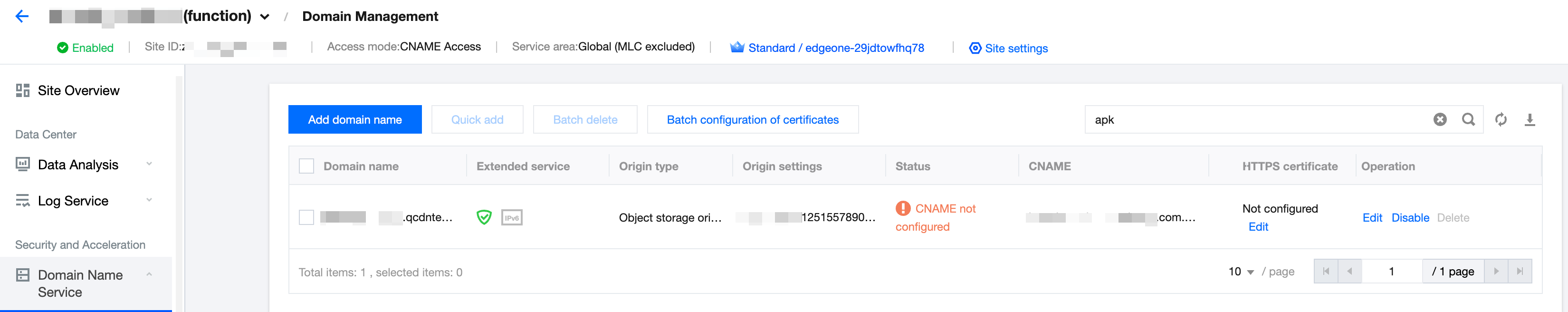The height and width of the screenshot is (312, 1568).
Task: Open Batch configuration of certificates
Action: 752,119
